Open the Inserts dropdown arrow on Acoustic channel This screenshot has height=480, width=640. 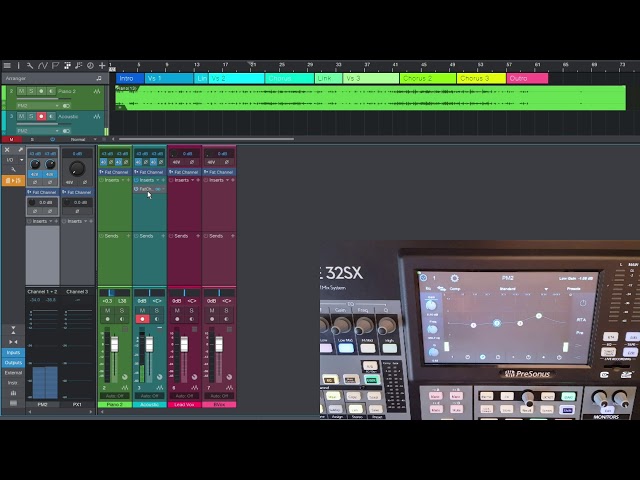pos(158,180)
